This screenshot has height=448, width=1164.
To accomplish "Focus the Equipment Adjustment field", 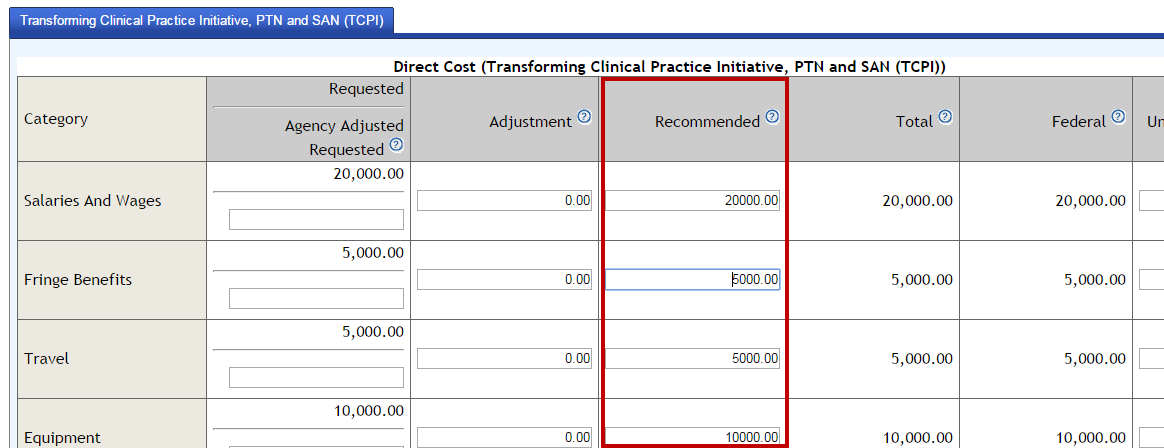I will pos(505,437).
